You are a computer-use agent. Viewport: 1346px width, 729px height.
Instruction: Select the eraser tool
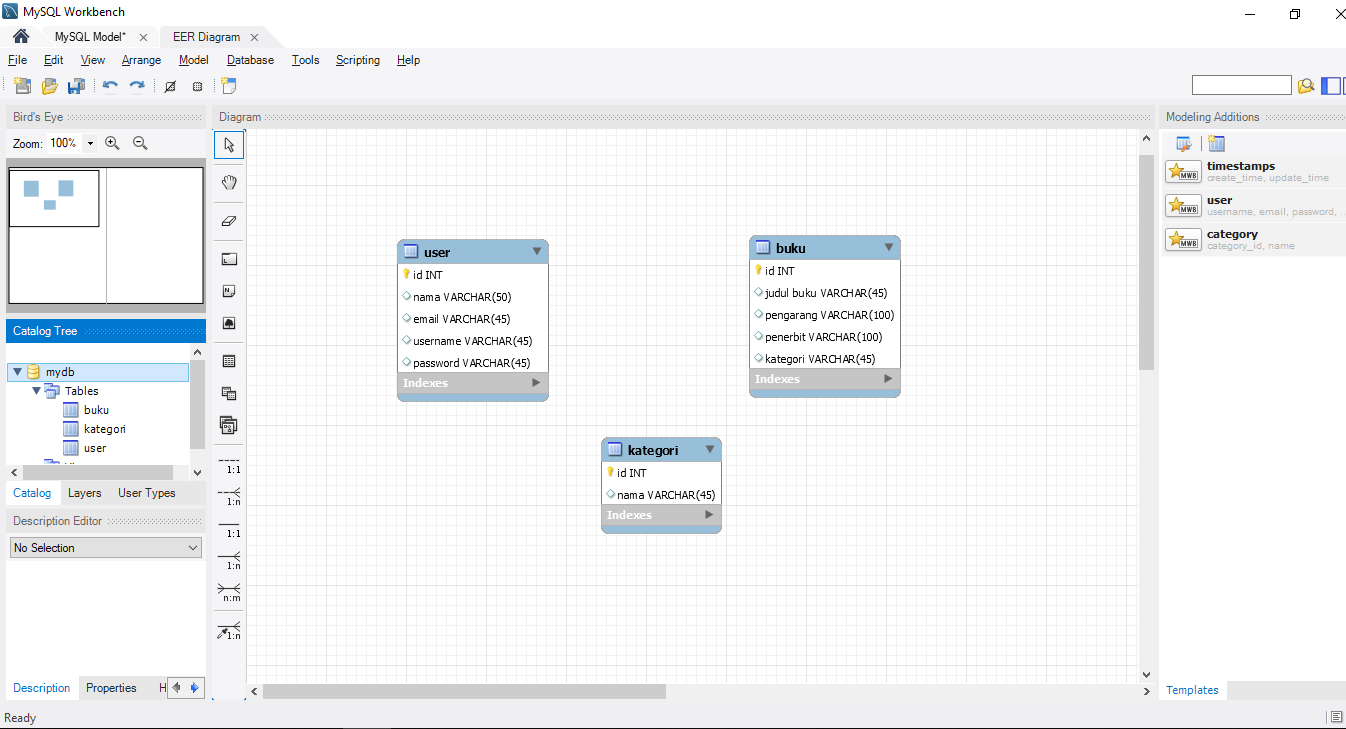coord(229,221)
